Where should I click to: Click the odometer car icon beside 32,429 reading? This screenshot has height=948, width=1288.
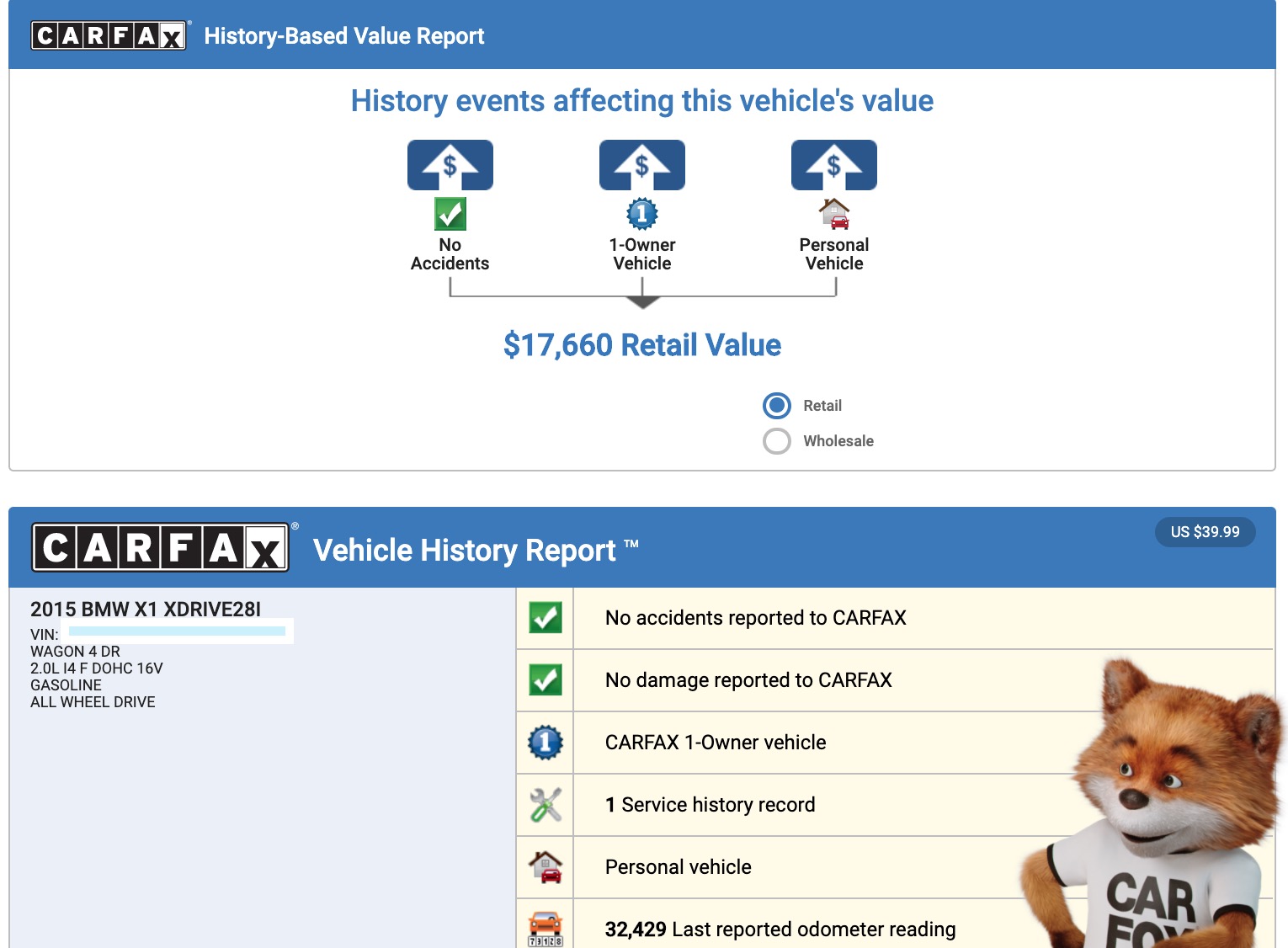546,929
